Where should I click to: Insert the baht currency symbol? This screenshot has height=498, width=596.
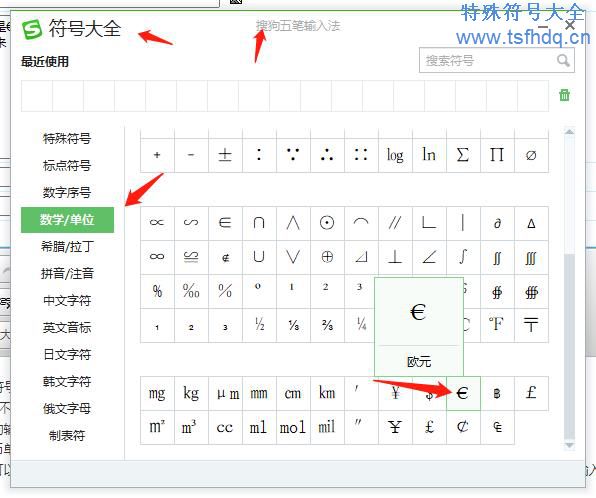click(497, 393)
